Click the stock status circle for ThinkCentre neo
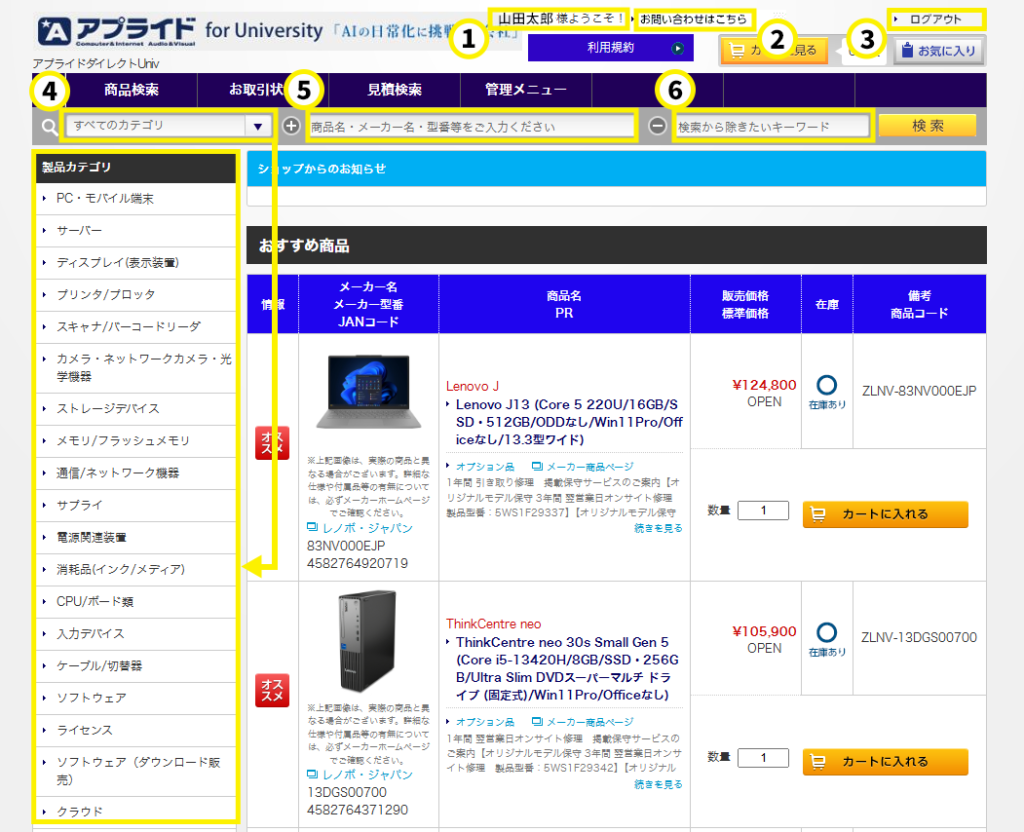The height and width of the screenshot is (832, 1024). pos(826,633)
